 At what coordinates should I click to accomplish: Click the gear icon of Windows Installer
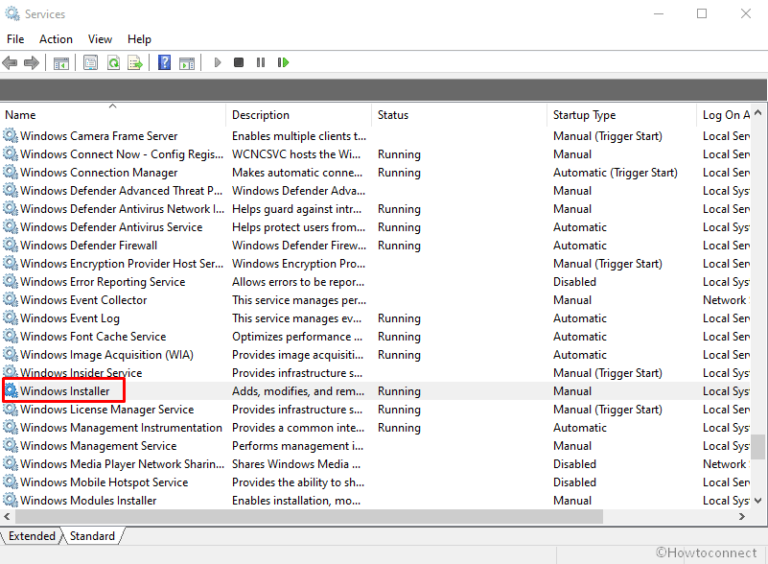pyautogui.click(x=11, y=391)
